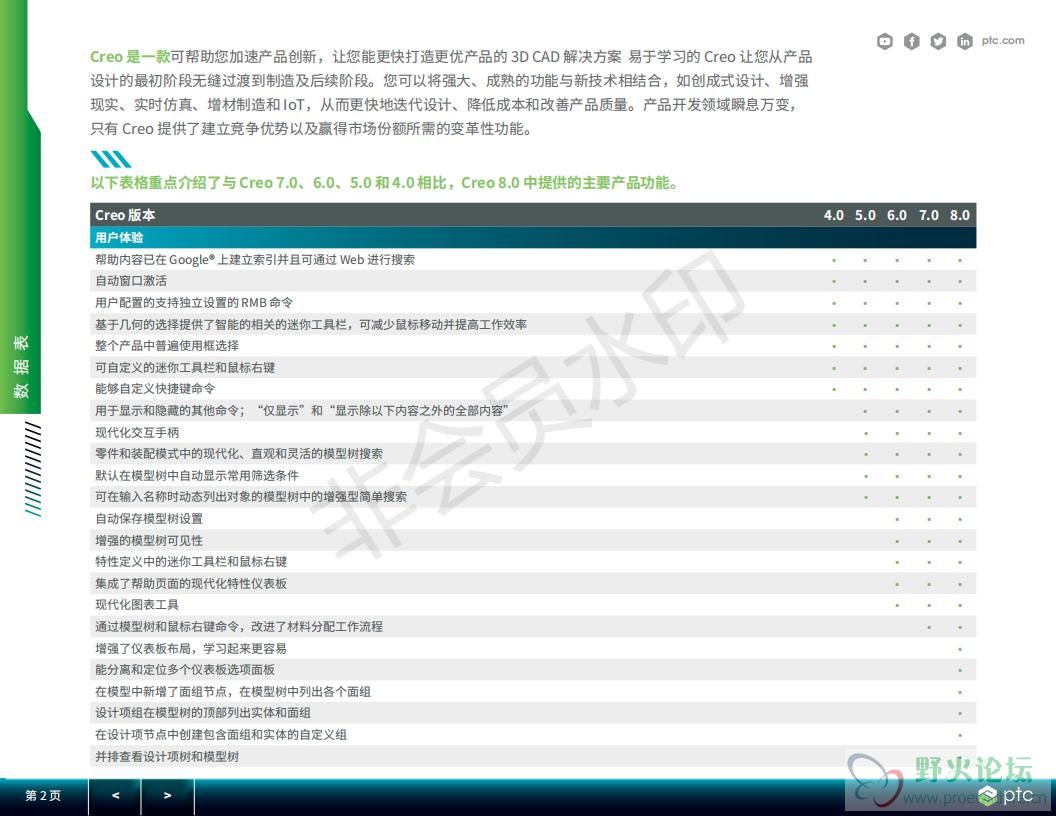Click the row 增强了仪表板布局，学习起来更容易
Image resolution: width=1056 pixels, height=816 pixels.
pos(533,648)
